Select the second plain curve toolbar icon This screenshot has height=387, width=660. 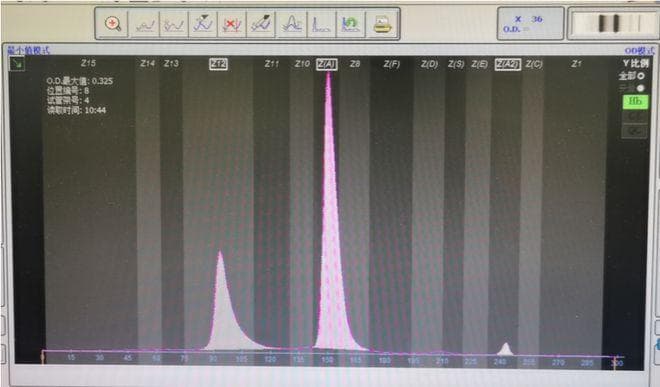click(x=174, y=24)
